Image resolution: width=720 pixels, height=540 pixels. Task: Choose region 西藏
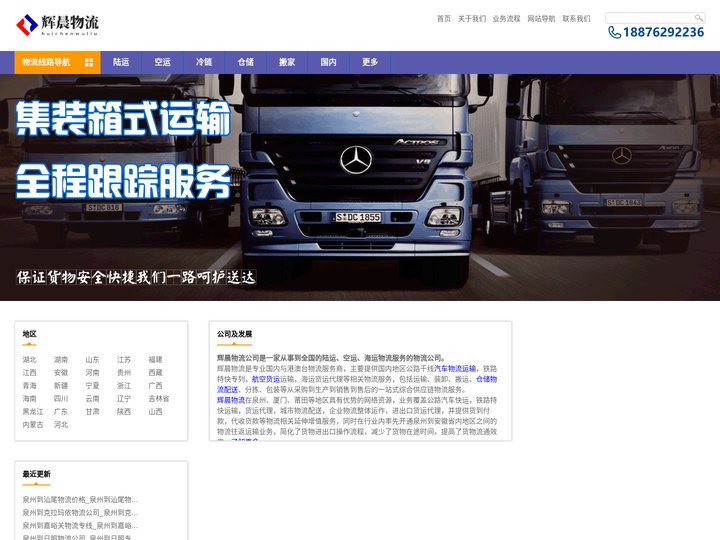tap(155, 372)
